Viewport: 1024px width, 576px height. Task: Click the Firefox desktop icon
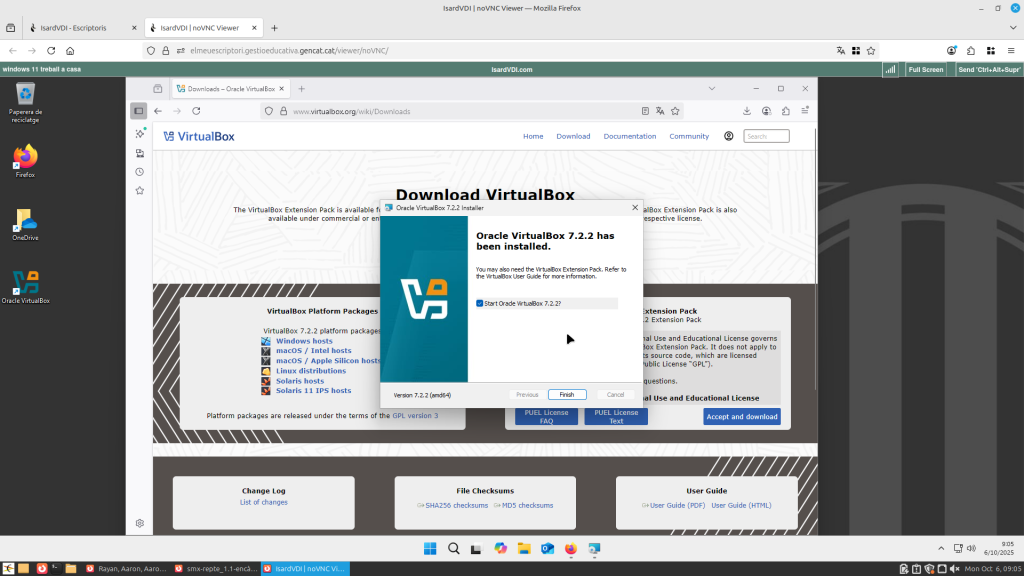[x=25, y=158]
